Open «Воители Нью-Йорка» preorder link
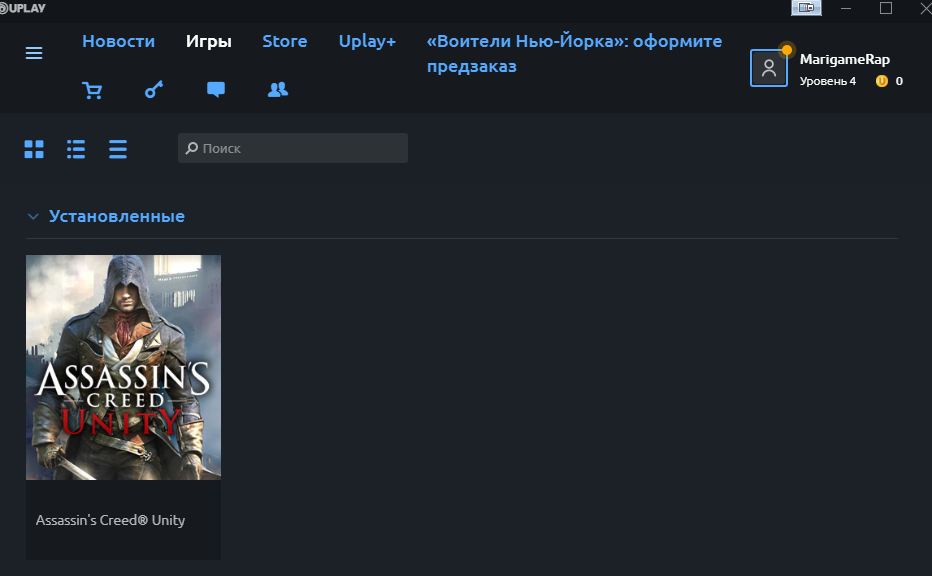This screenshot has height=576, width=932. (574, 53)
